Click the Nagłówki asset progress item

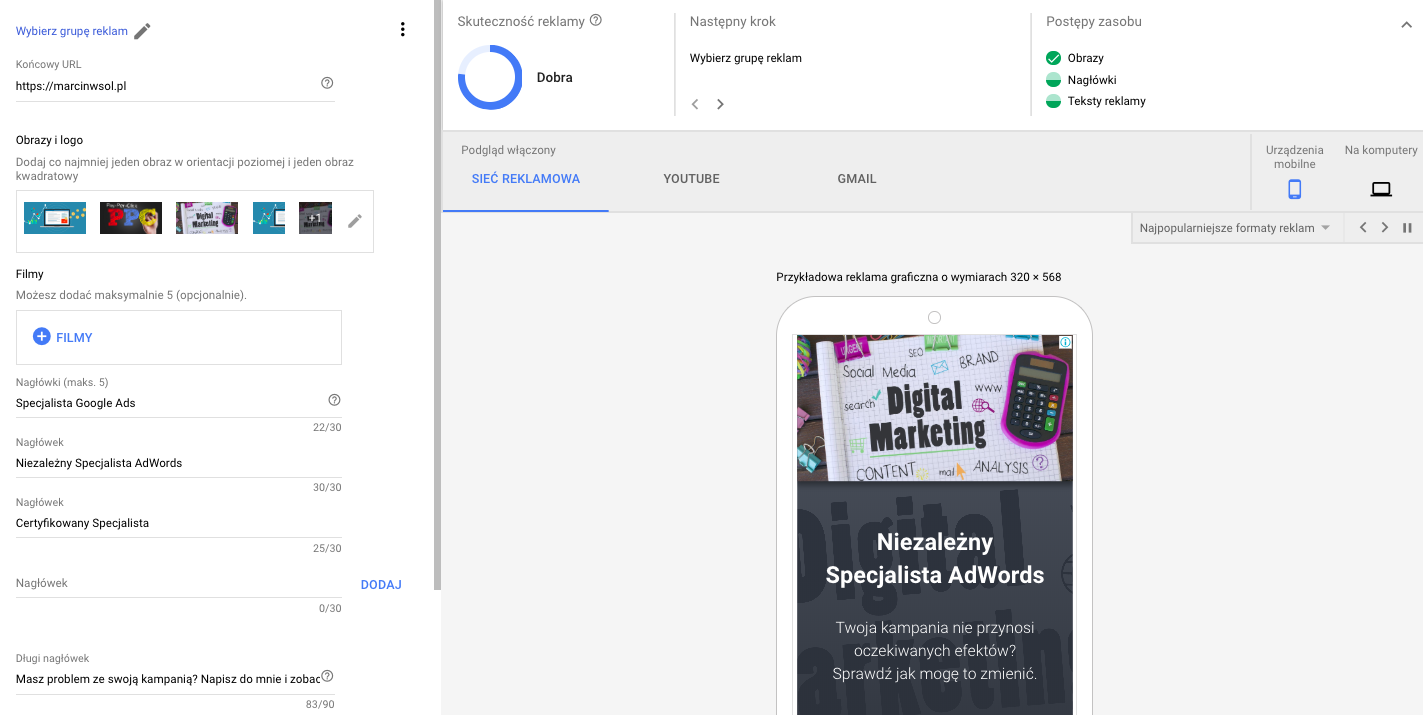tap(1081, 80)
